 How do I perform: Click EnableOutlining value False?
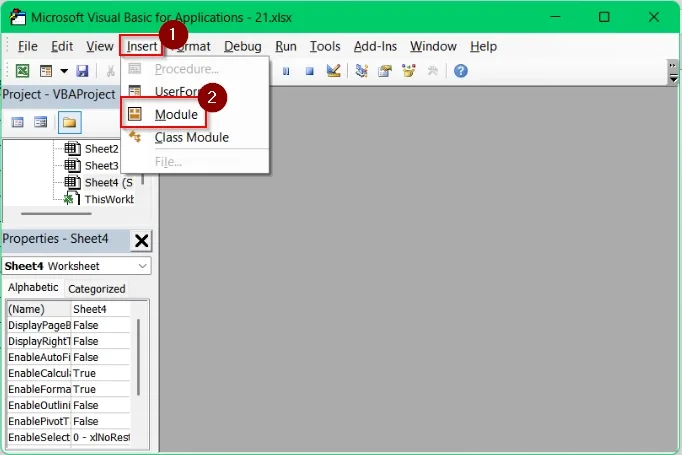pyautogui.click(x=100, y=405)
